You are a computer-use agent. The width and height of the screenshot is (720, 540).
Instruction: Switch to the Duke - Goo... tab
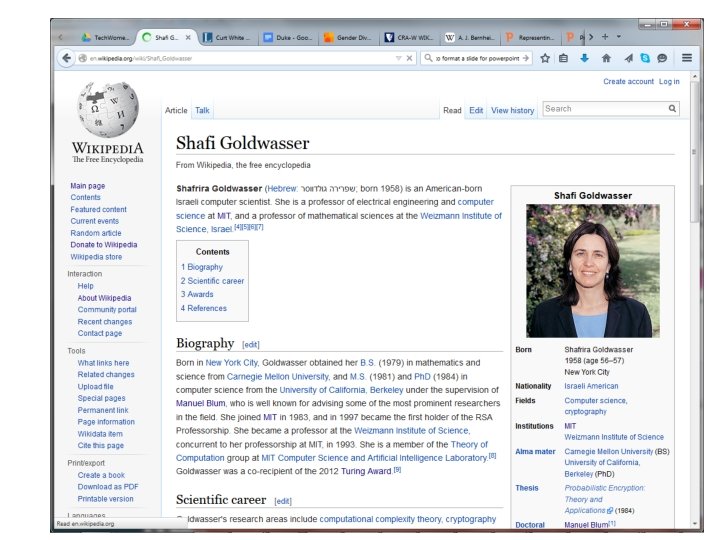[x=288, y=38]
